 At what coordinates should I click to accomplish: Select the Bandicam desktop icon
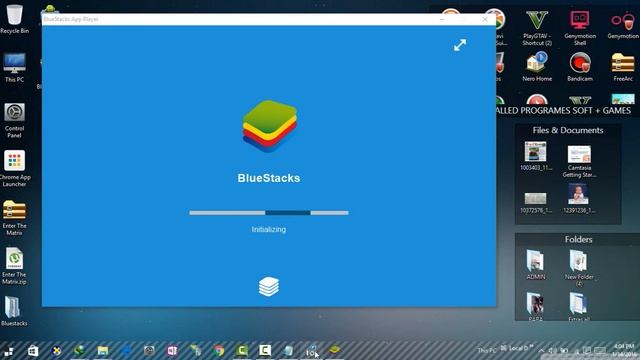[x=580, y=67]
